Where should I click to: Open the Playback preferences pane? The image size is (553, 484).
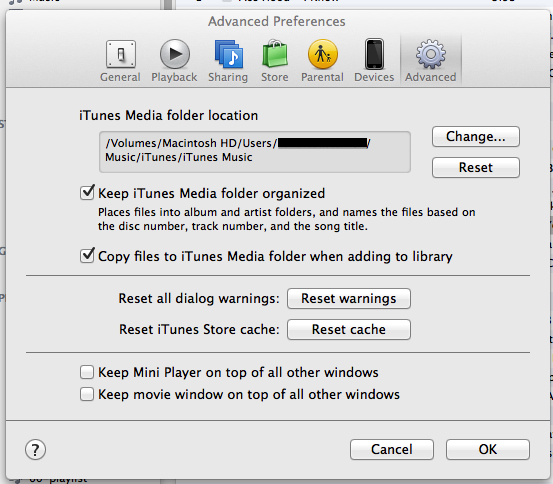tap(174, 61)
